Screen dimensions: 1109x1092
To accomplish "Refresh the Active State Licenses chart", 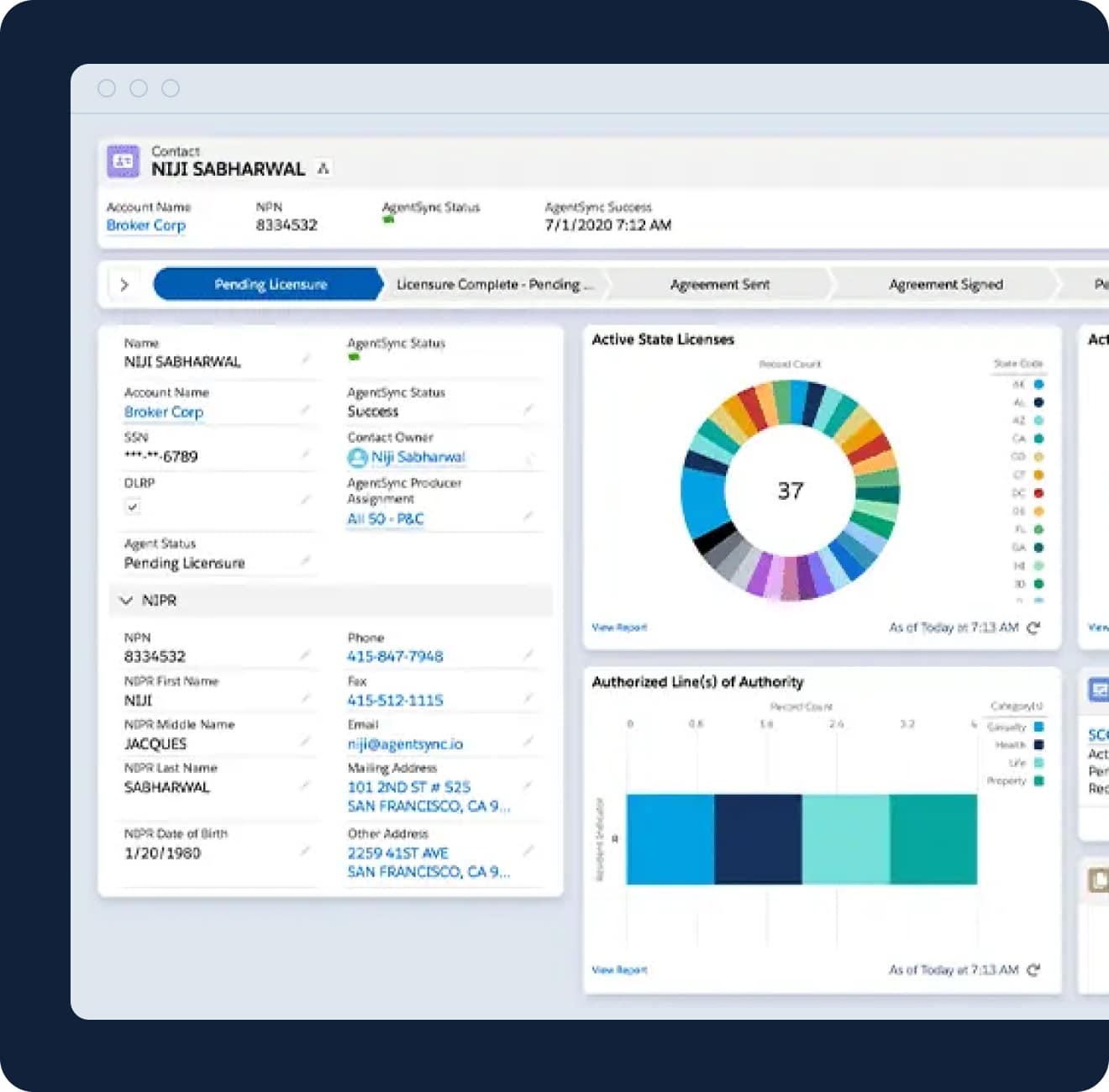I will click(x=1033, y=627).
